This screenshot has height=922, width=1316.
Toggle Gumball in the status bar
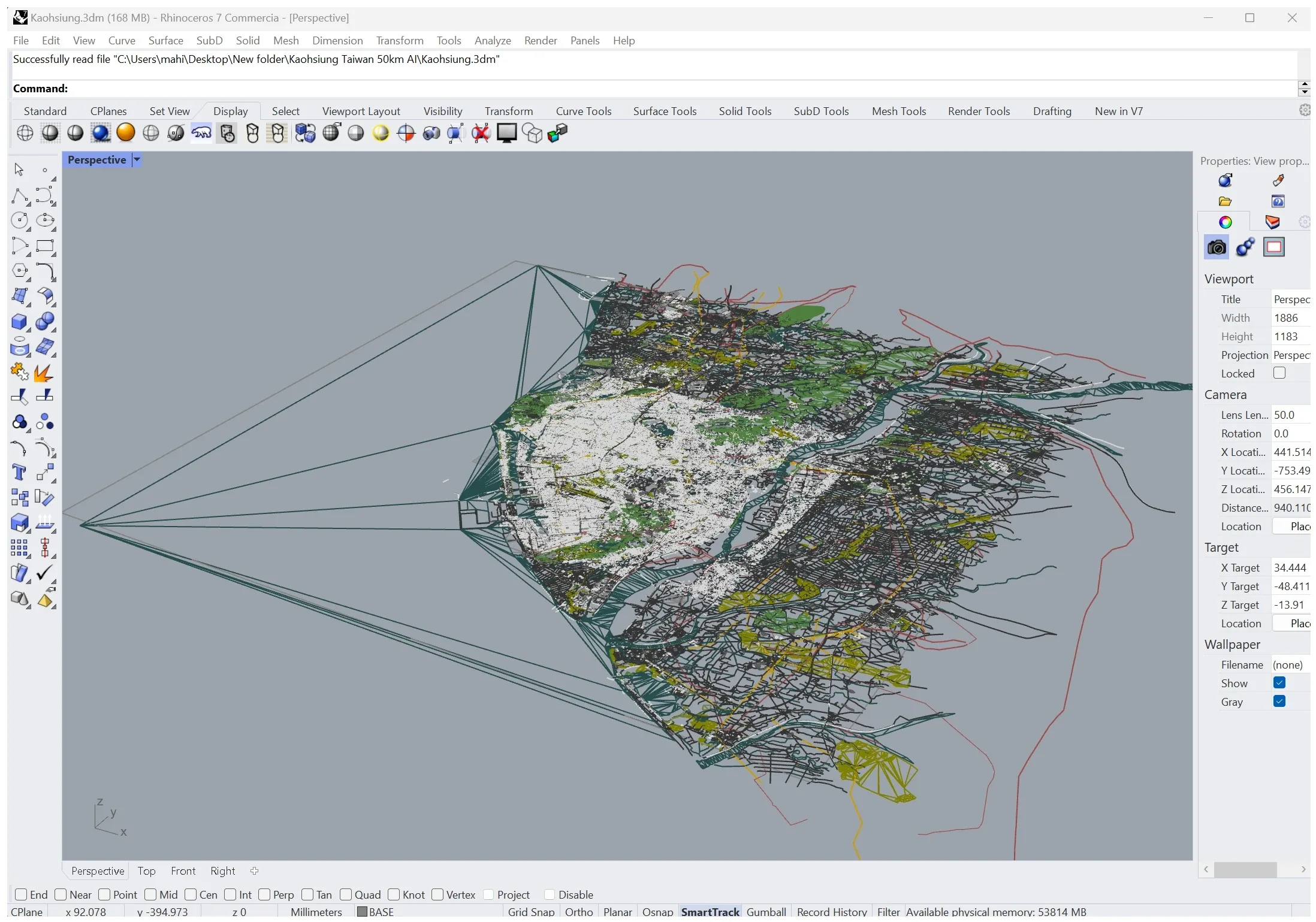(766, 911)
